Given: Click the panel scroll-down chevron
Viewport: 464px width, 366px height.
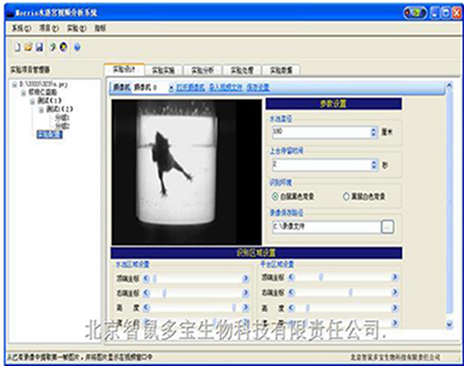Looking at the screenshot, I should point(449,324).
